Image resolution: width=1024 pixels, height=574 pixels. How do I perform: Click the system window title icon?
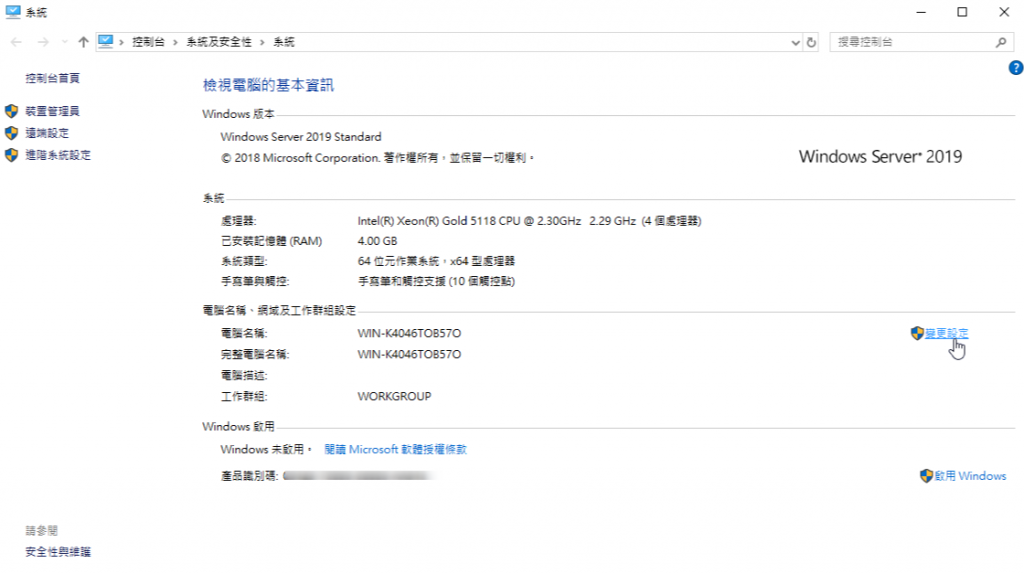pyautogui.click(x=12, y=12)
